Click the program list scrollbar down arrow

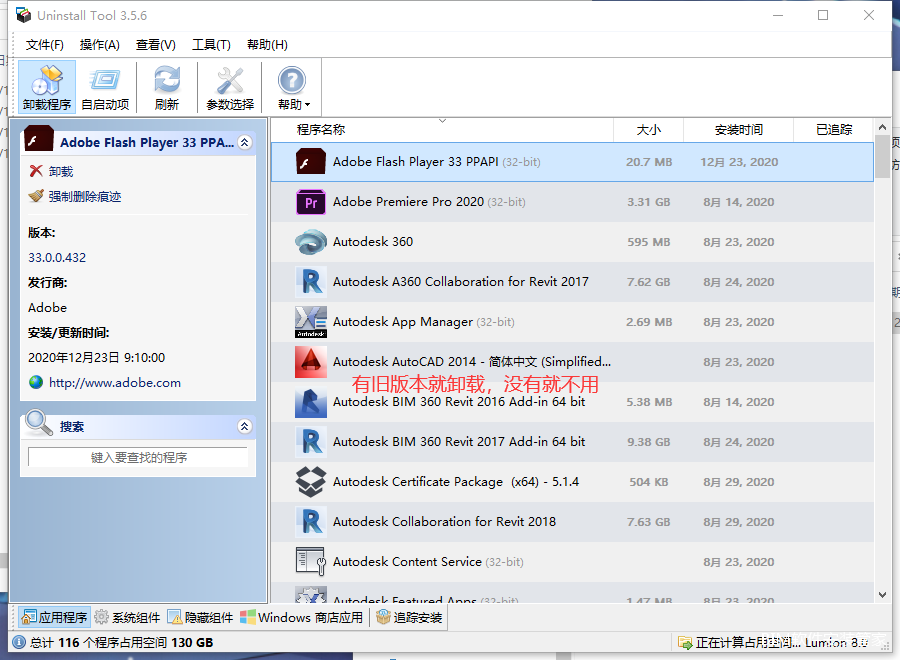click(882, 595)
